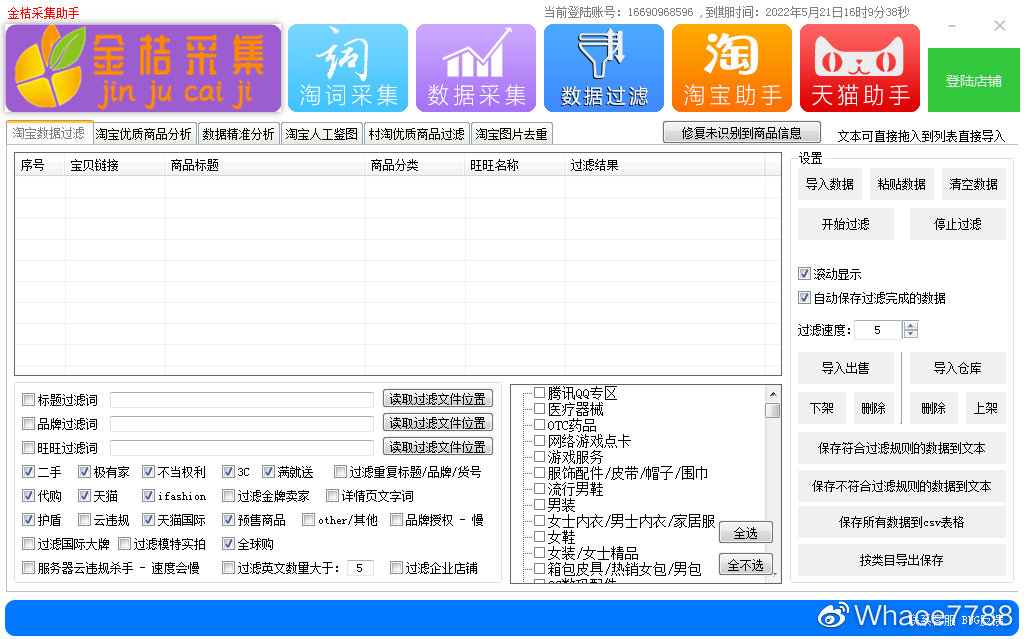The image size is (1024, 639).
Task: Toggle 自动保存过滤完成的数据 option
Action: tap(804, 296)
